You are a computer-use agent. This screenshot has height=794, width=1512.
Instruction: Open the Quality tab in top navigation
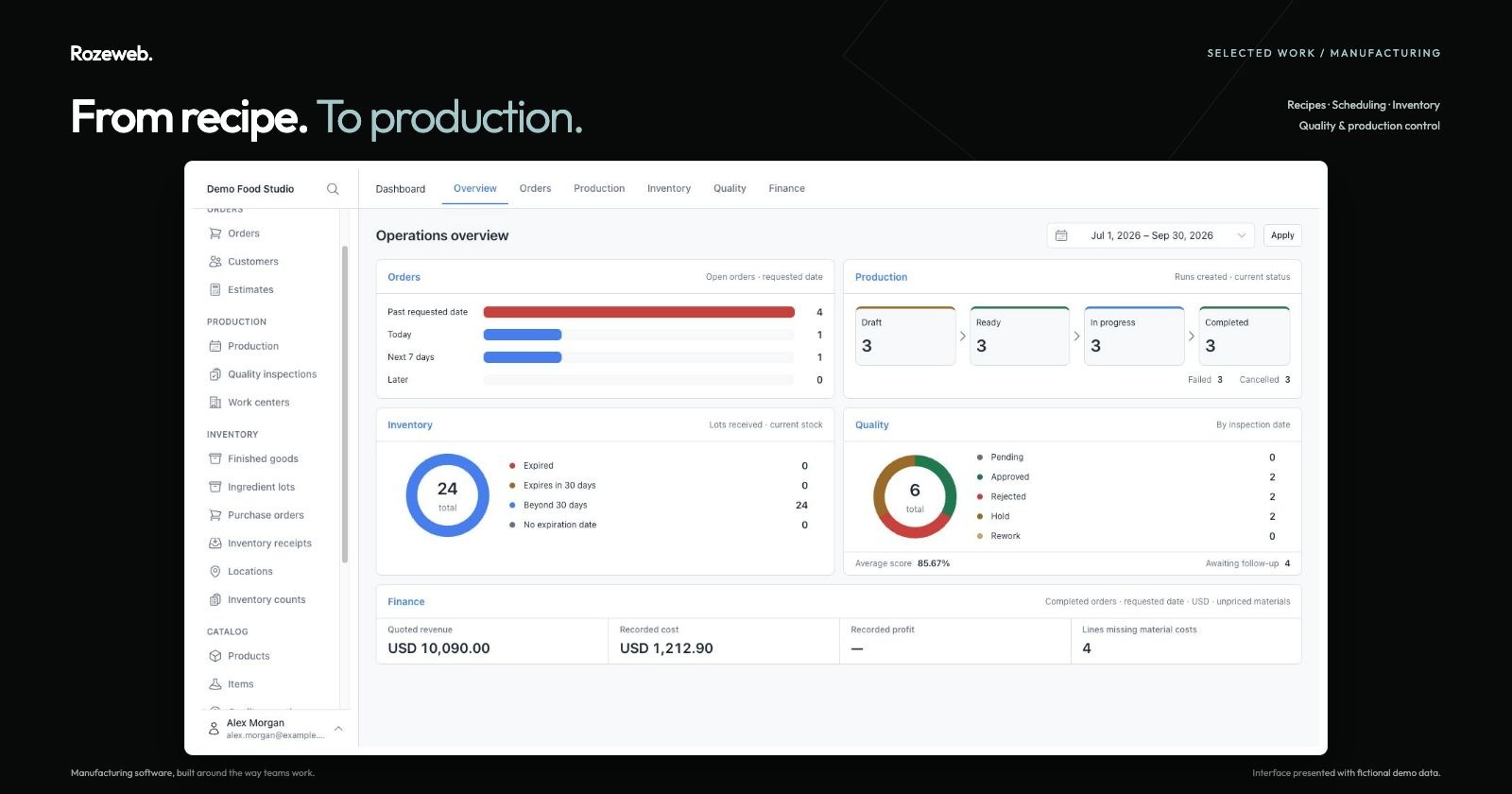(730, 189)
